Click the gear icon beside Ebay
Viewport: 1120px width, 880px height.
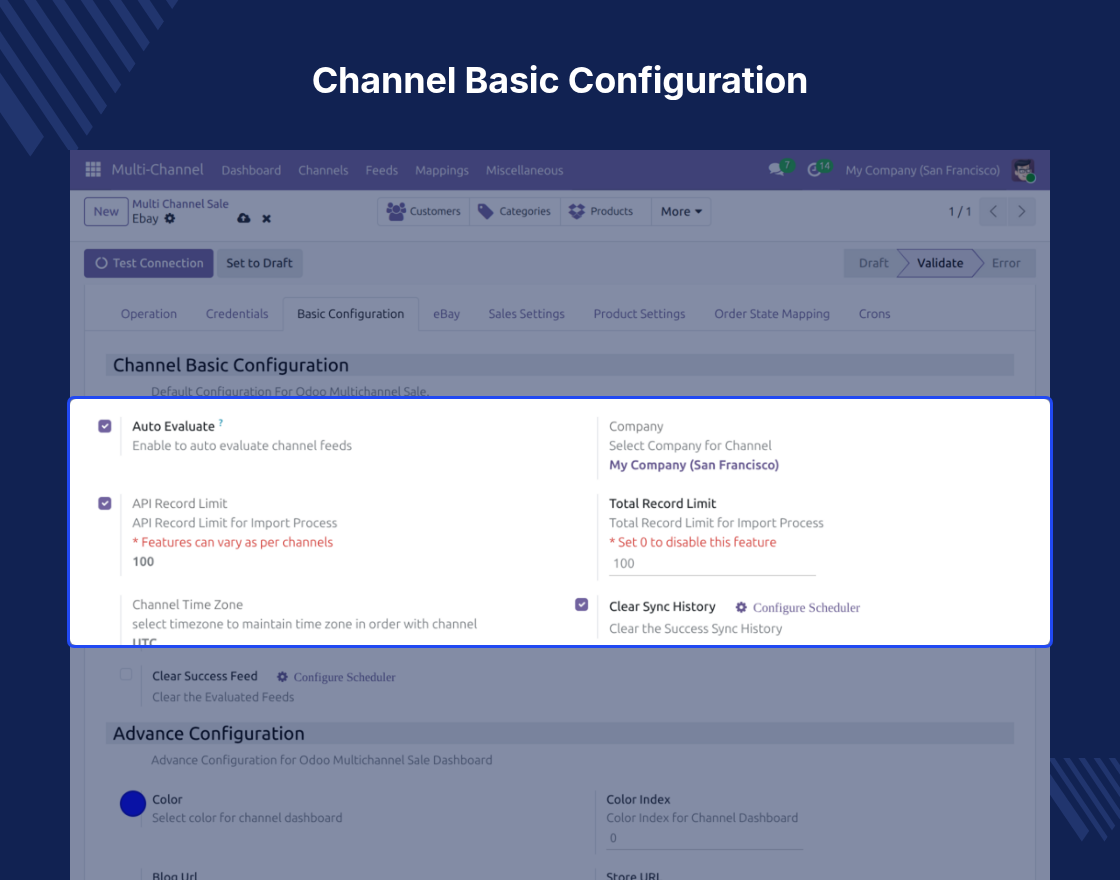point(170,219)
